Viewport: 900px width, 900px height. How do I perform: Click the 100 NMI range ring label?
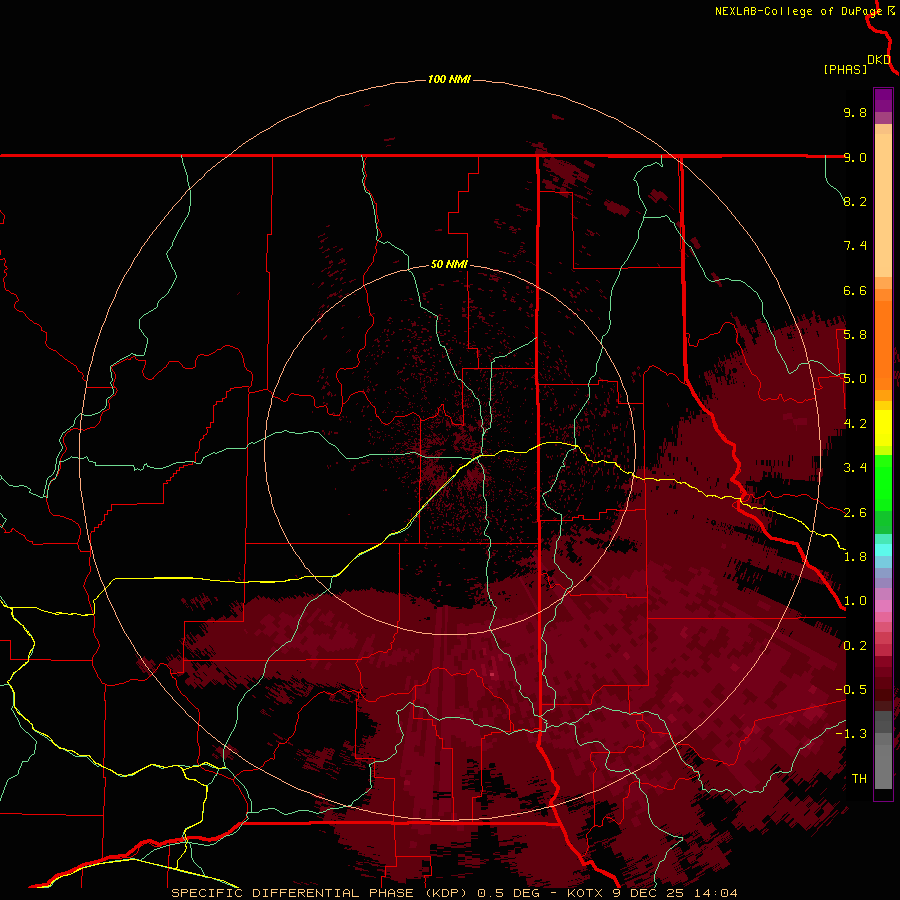tap(449, 79)
